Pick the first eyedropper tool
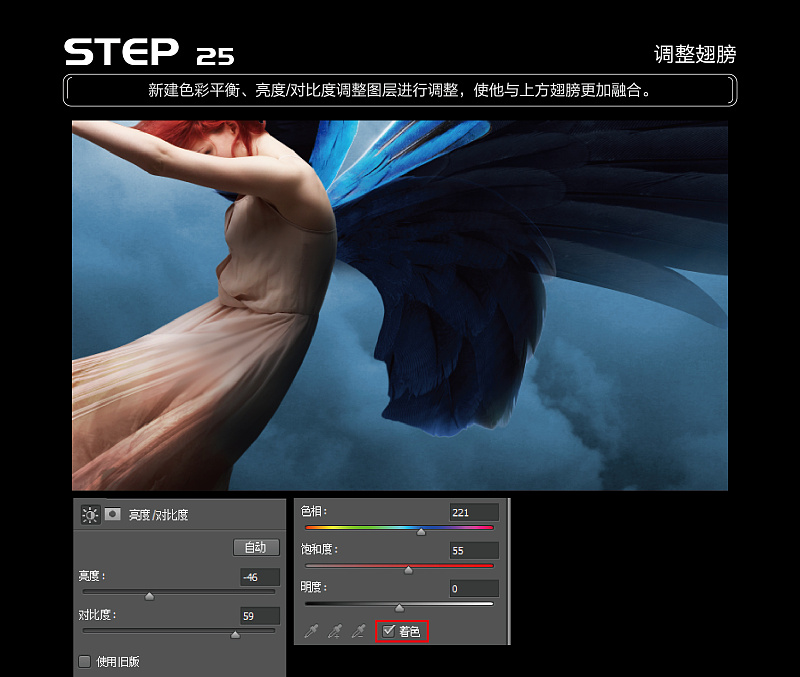Image resolution: width=800 pixels, height=677 pixels. tap(311, 631)
